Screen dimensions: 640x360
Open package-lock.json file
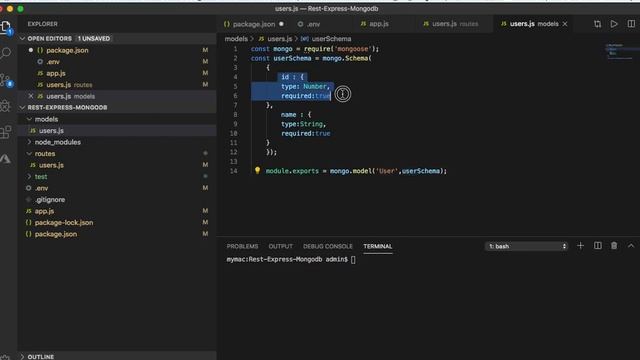117,222
